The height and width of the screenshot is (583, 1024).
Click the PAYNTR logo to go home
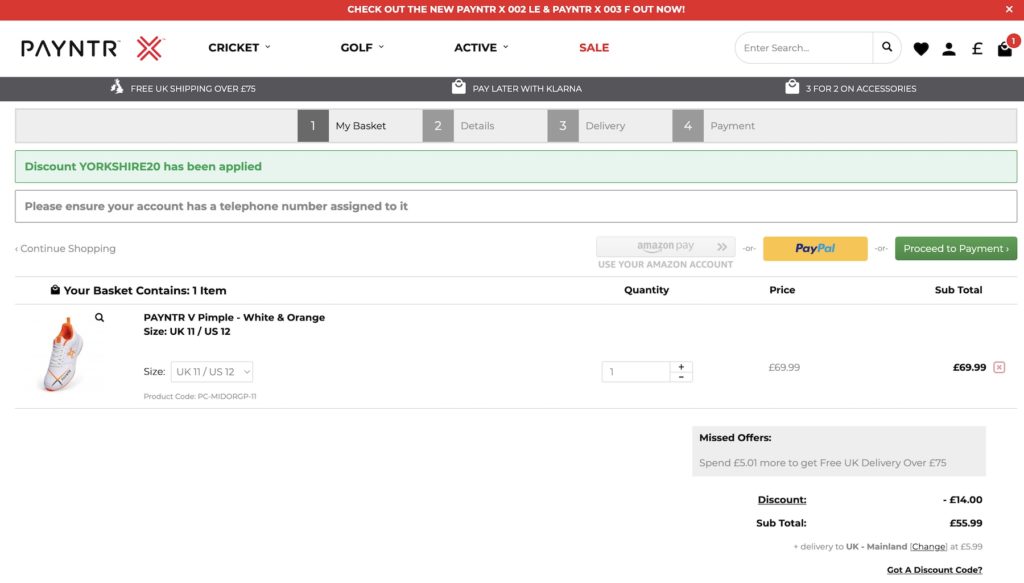[93, 48]
